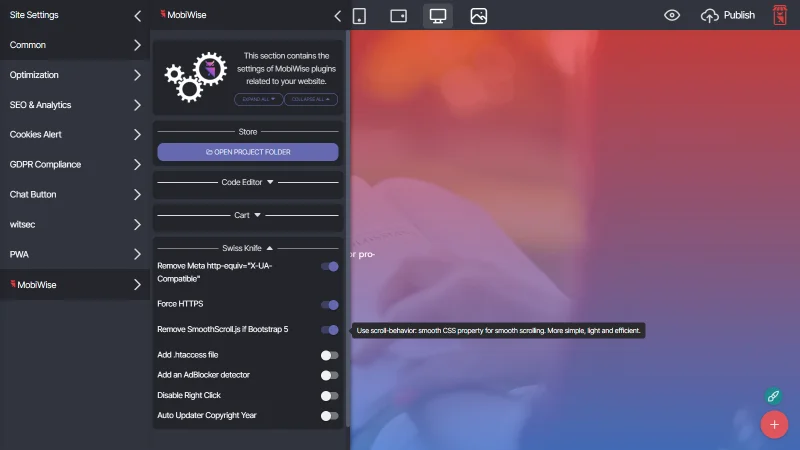Open Common settings chevron

(137, 45)
